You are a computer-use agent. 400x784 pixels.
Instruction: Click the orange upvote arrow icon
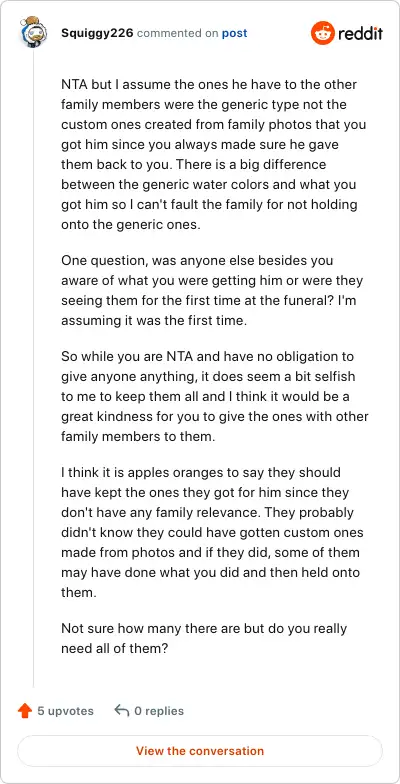coord(24,710)
